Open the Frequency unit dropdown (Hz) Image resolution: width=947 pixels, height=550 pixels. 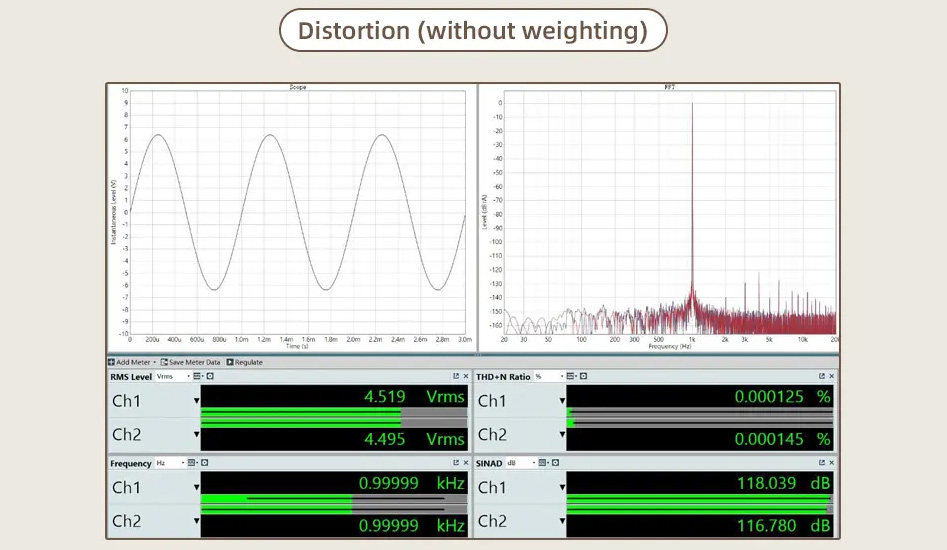(170, 463)
